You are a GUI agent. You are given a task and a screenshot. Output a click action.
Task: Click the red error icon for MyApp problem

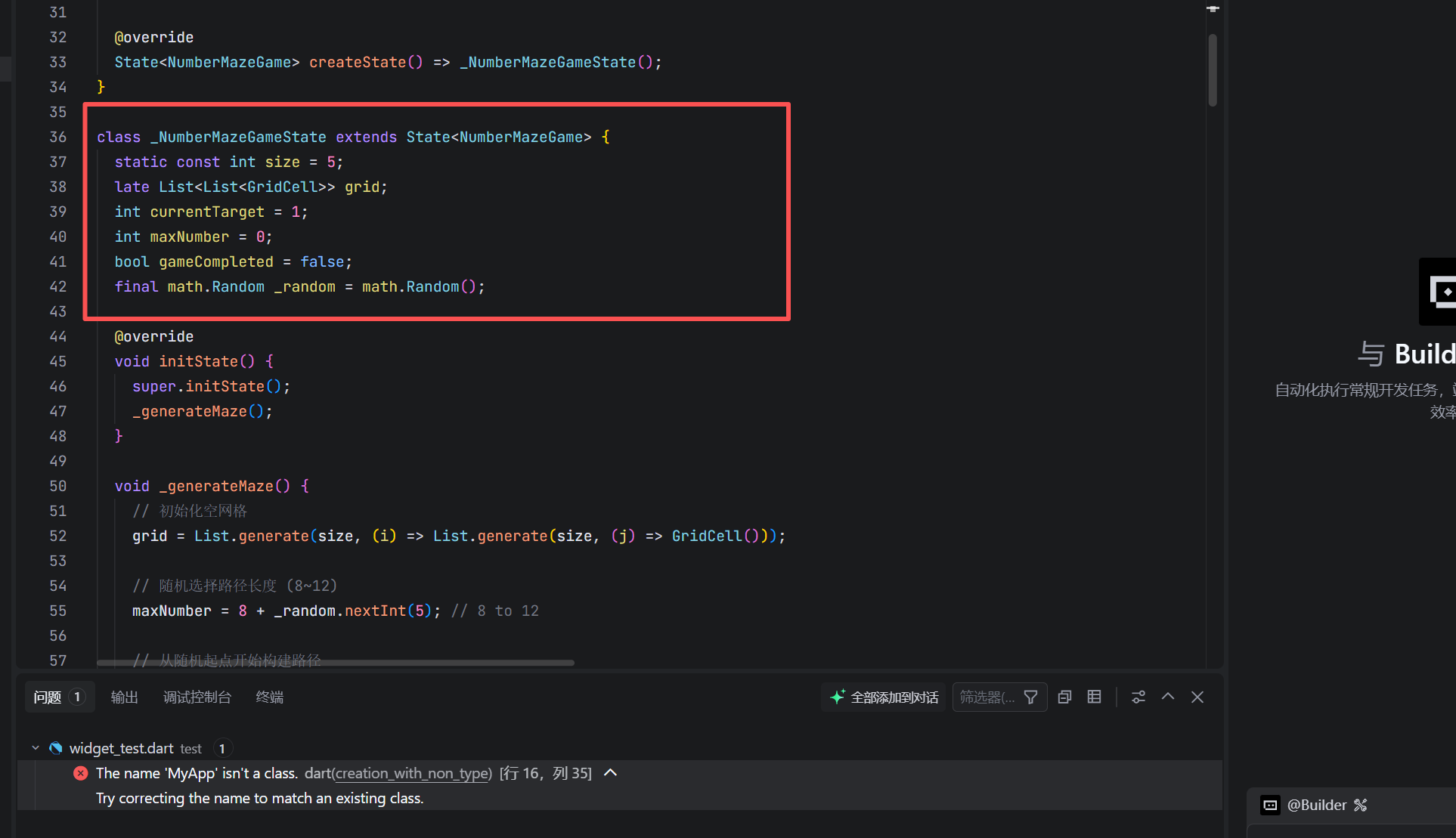click(x=81, y=773)
